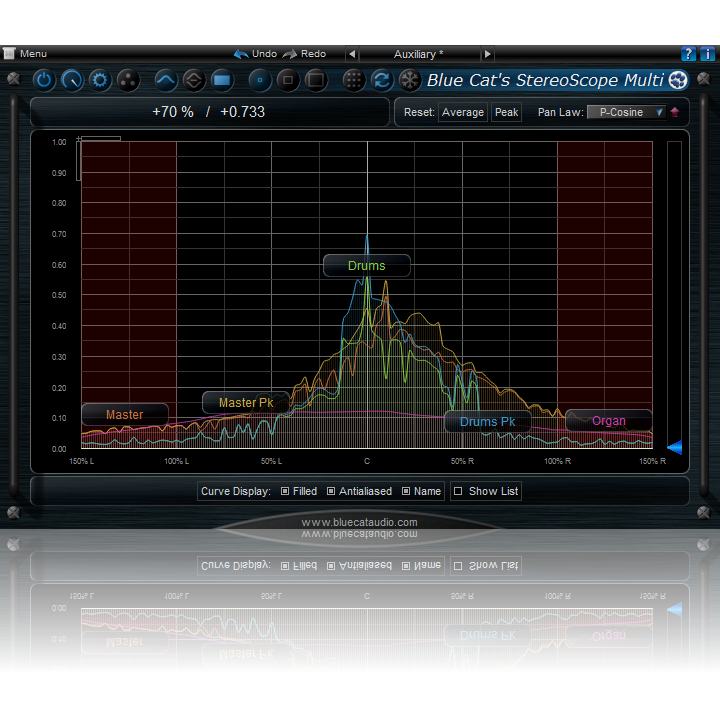Click the C center axis label
720x720 pixels.
pyautogui.click(x=367, y=461)
